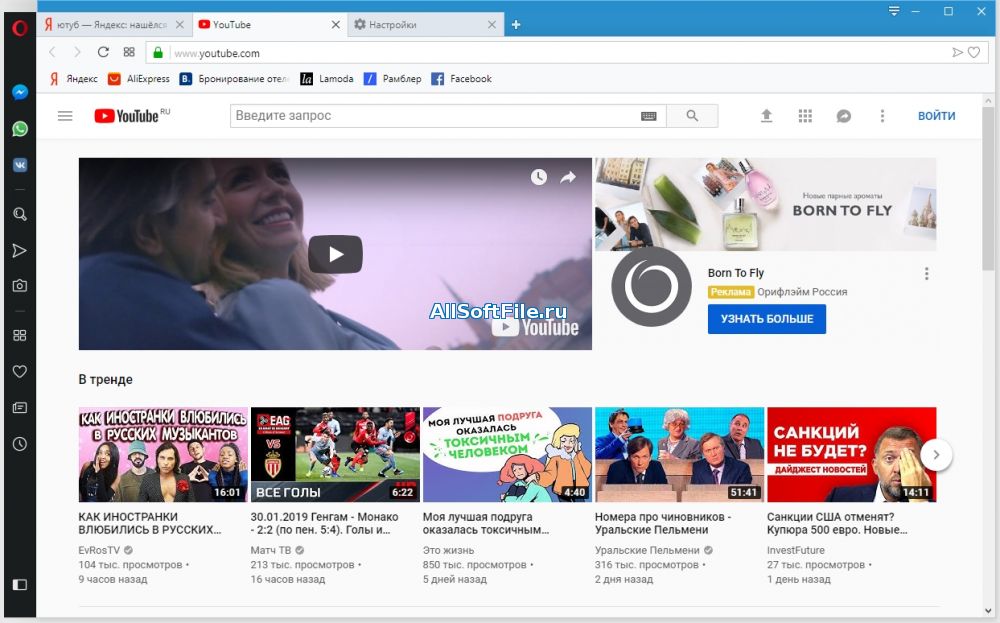Bookmark page with address bar heart
Image resolution: width=1000 pixels, height=623 pixels.
tap(974, 52)
